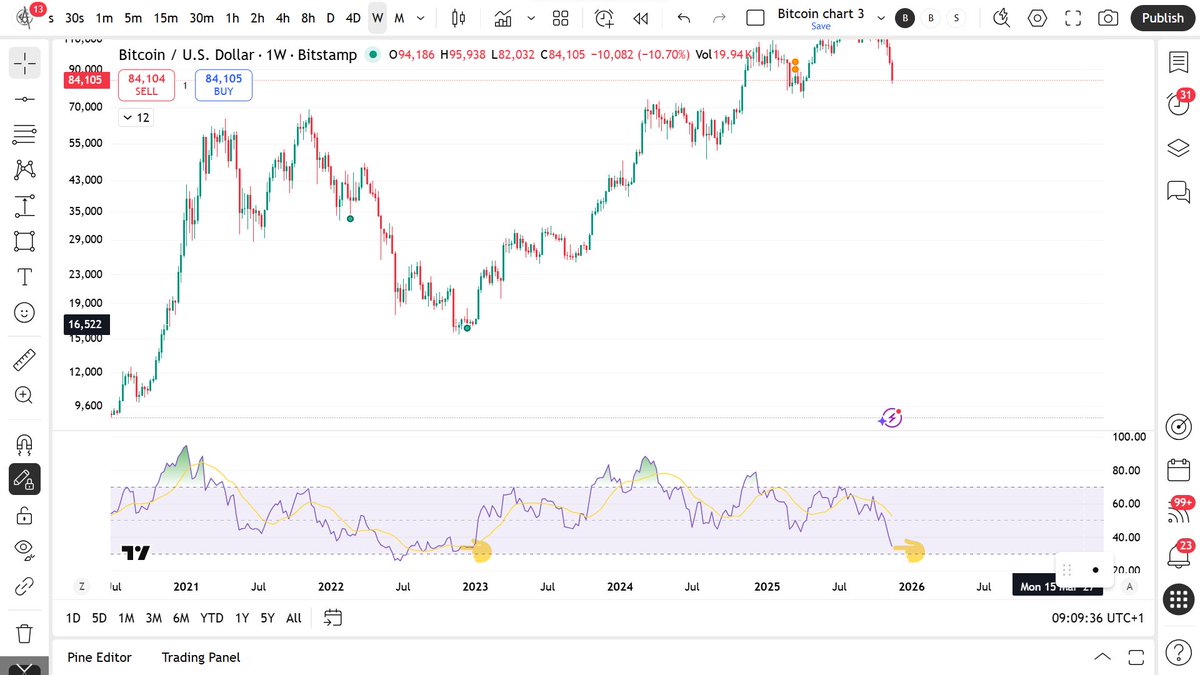Expand the bottom panel with up chevron
The image size is (1200, 675).
(x=1102, y=657)
